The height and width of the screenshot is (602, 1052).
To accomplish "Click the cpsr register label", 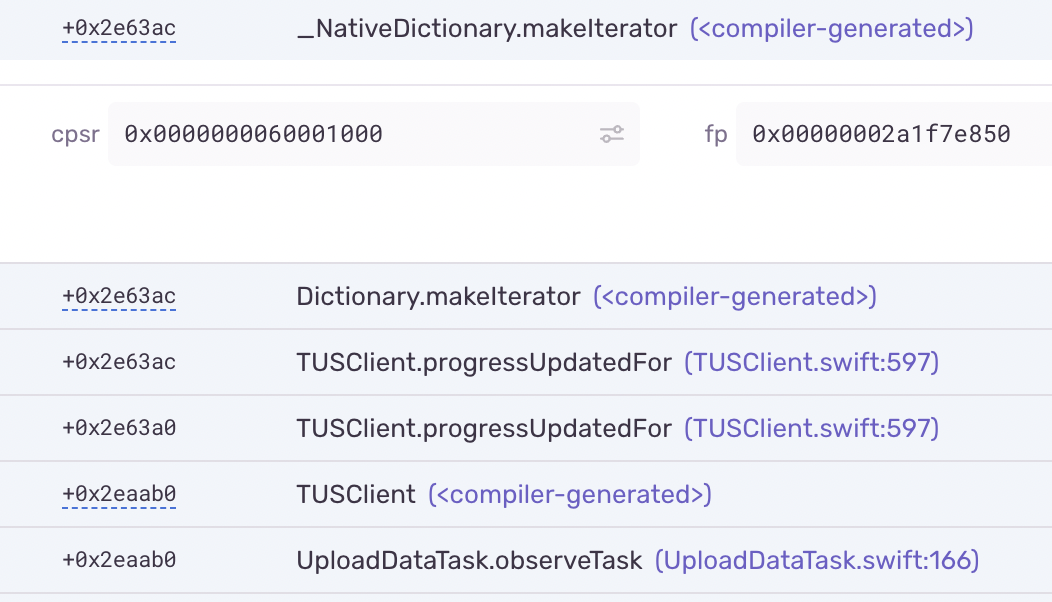I will (x=74, y=134).
